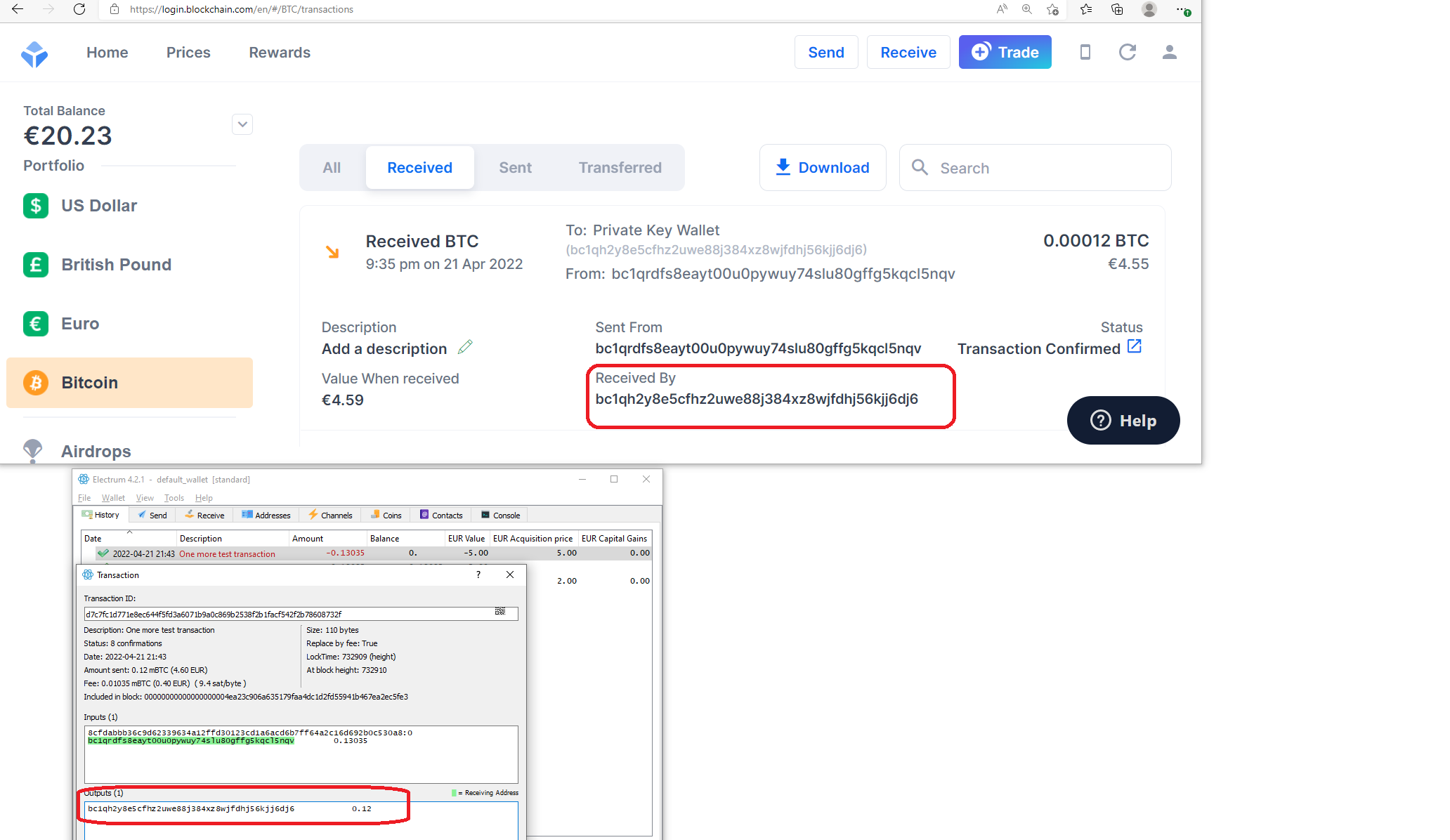Expand the Total Balance dropdown chevron
This screenshot has width=1450, height=840.
[x=242, y=125]
